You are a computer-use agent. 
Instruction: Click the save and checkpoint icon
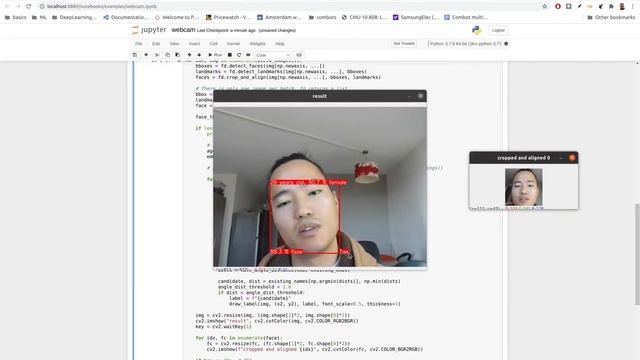click(135, 55)
